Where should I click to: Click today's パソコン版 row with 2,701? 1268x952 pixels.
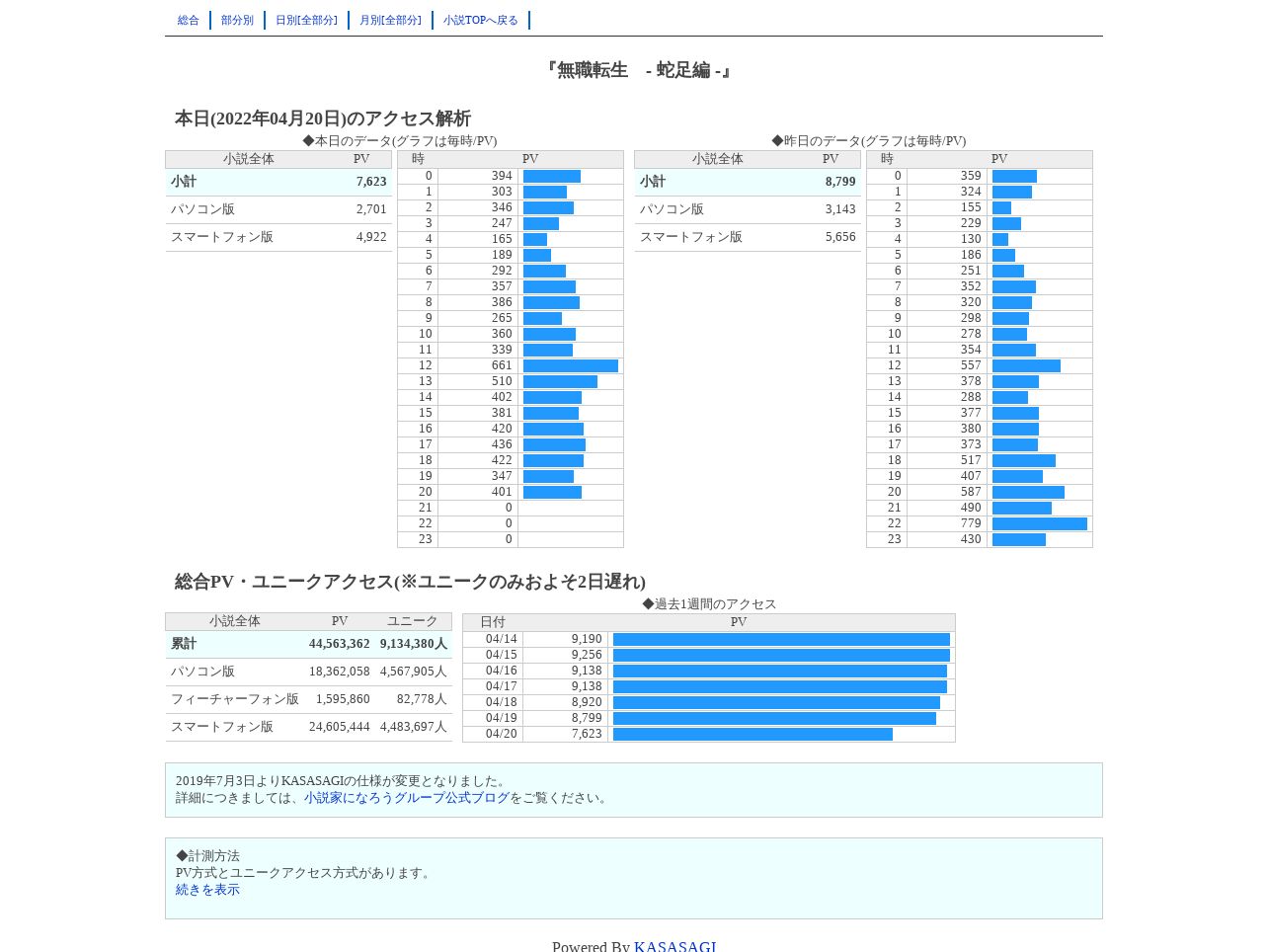point(278,209)
